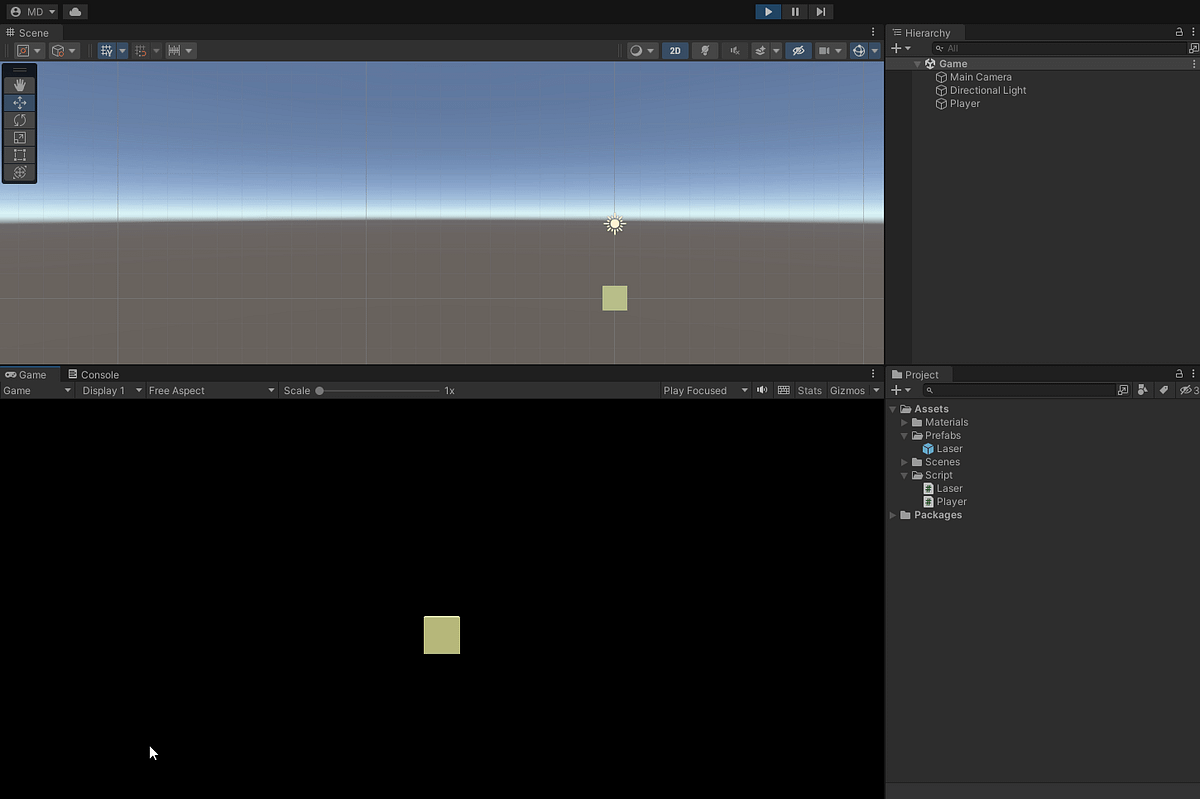Pause play mode using the pause icon
This screenshot has height=799, width=1200.
tap(793, 11)
